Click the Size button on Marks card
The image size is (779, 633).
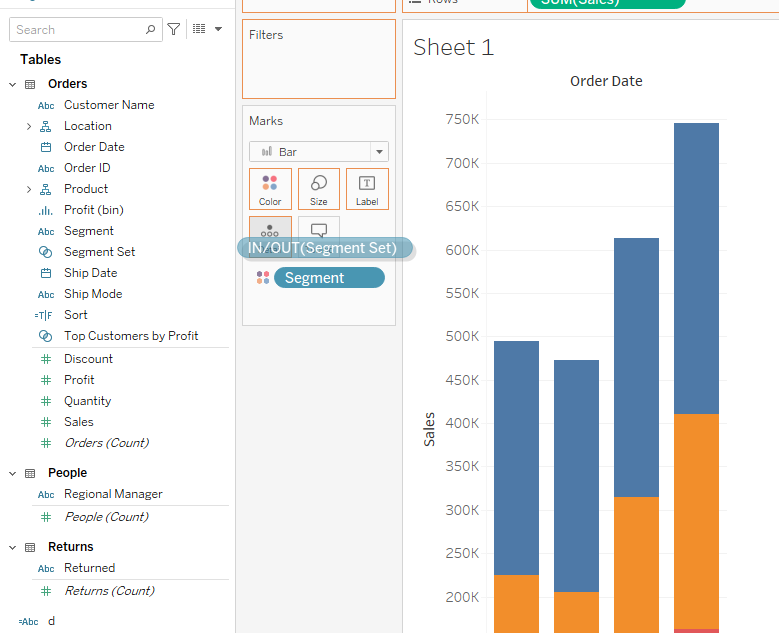[318, 189]
